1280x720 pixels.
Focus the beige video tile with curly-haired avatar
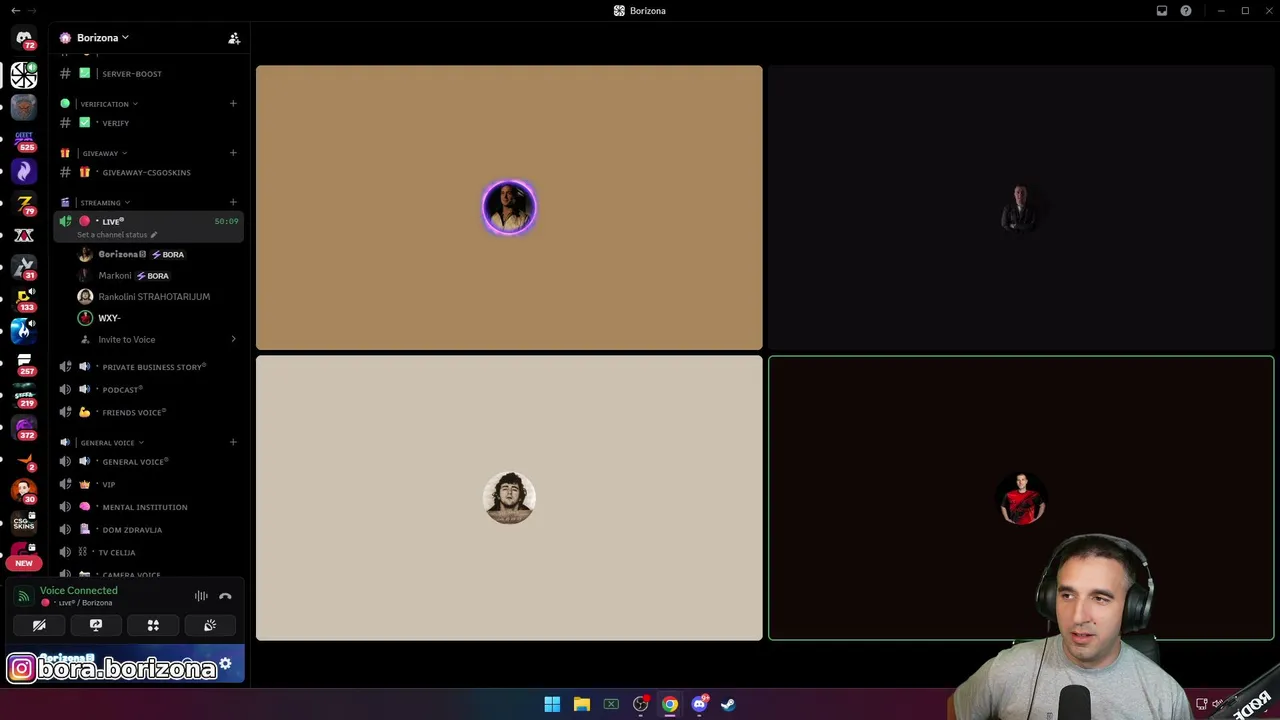[x=509, y=498]
